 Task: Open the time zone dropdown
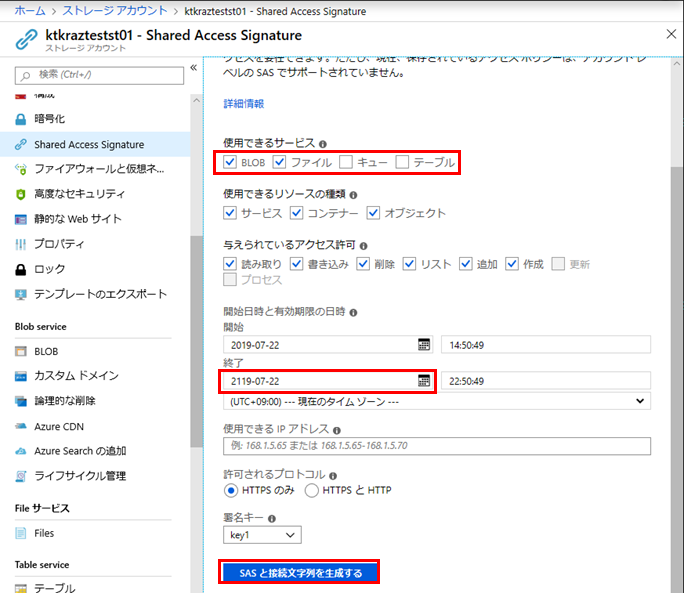[x=437, y=401]
